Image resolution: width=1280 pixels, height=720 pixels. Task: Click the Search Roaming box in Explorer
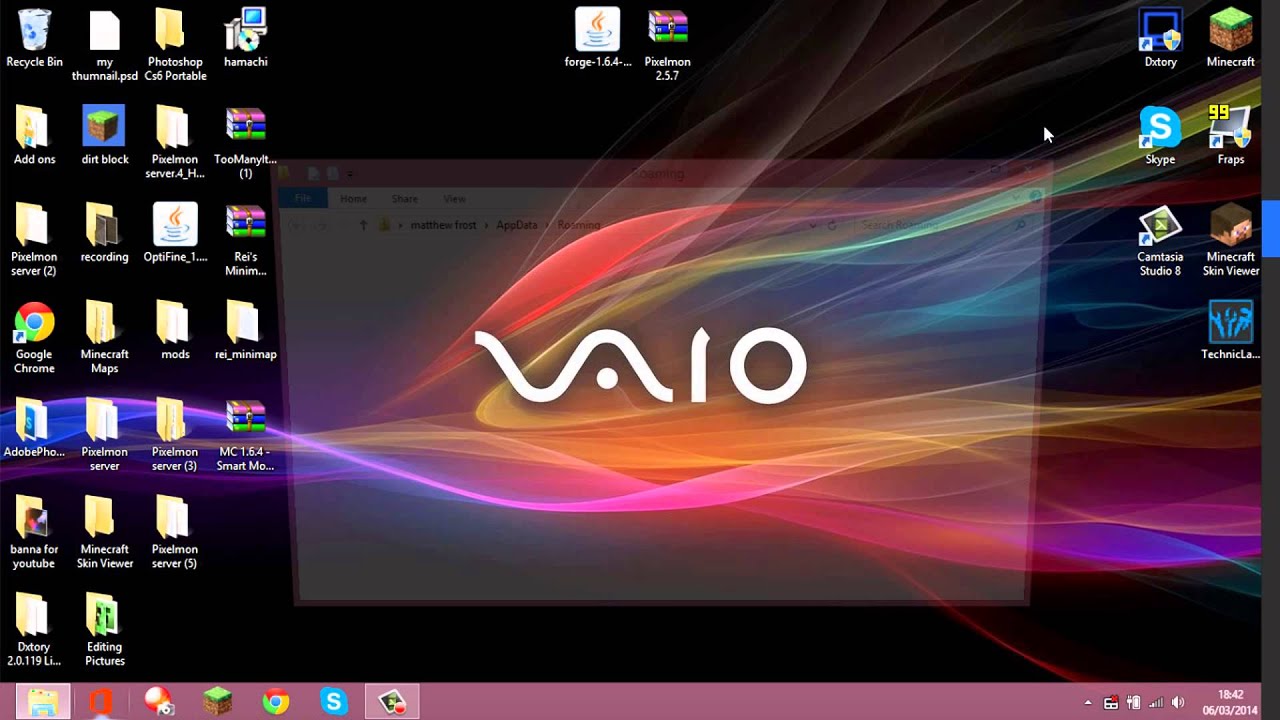pyautogui.click(x=944, y=225)
